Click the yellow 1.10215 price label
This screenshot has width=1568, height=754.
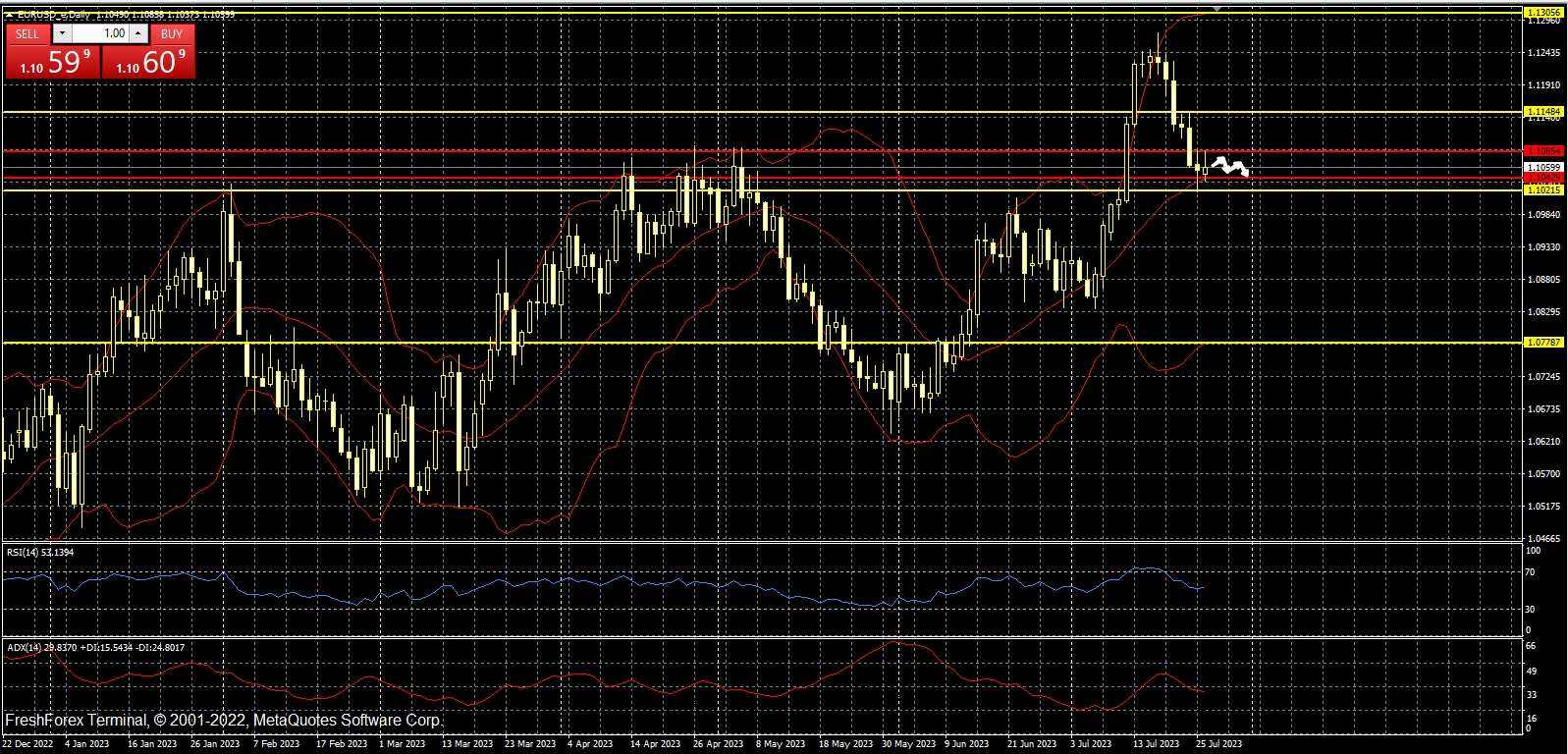coord(1542,189)
